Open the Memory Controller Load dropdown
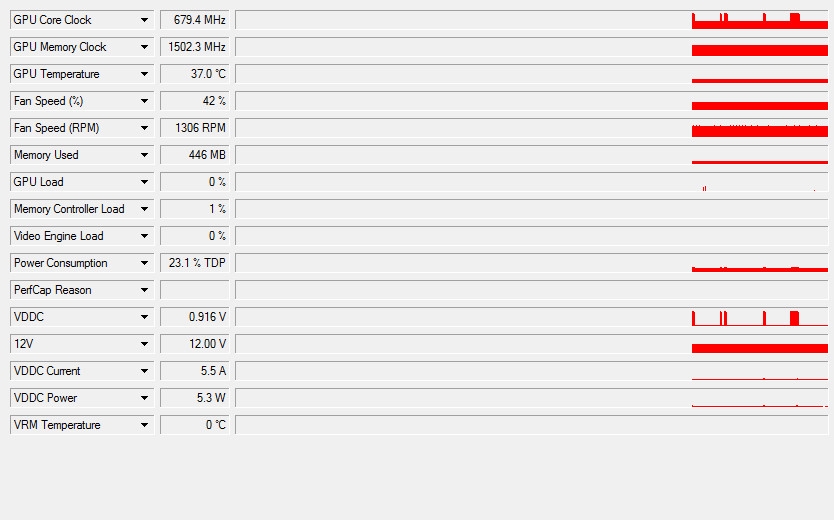Image resolution: width=834 pixels, height=520 pixels. point(145,209)
